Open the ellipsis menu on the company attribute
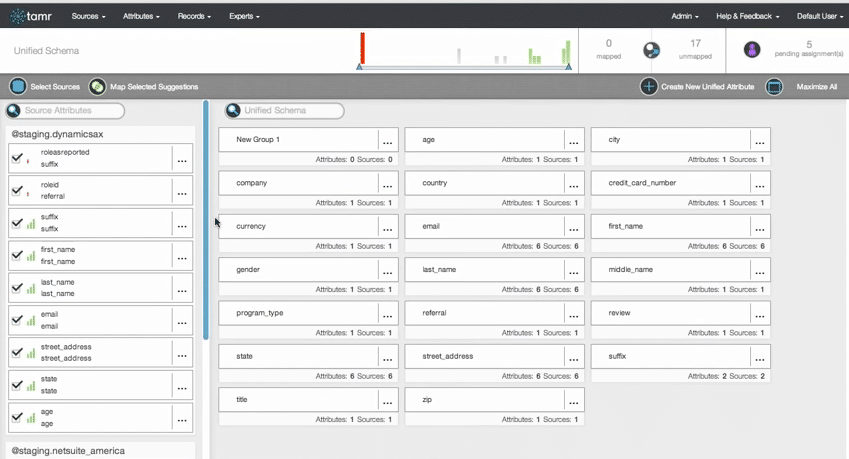The height and width of the screenshot is (459, 849). pyautogui.click(x=387, y=185)
